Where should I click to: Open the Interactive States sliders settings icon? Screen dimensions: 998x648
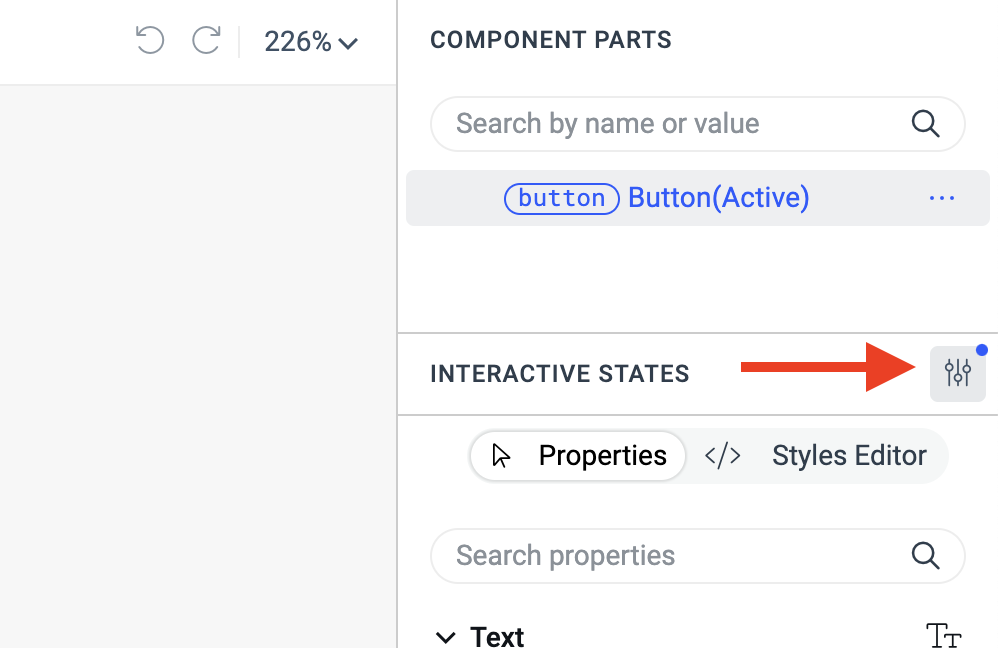(957, 374)
